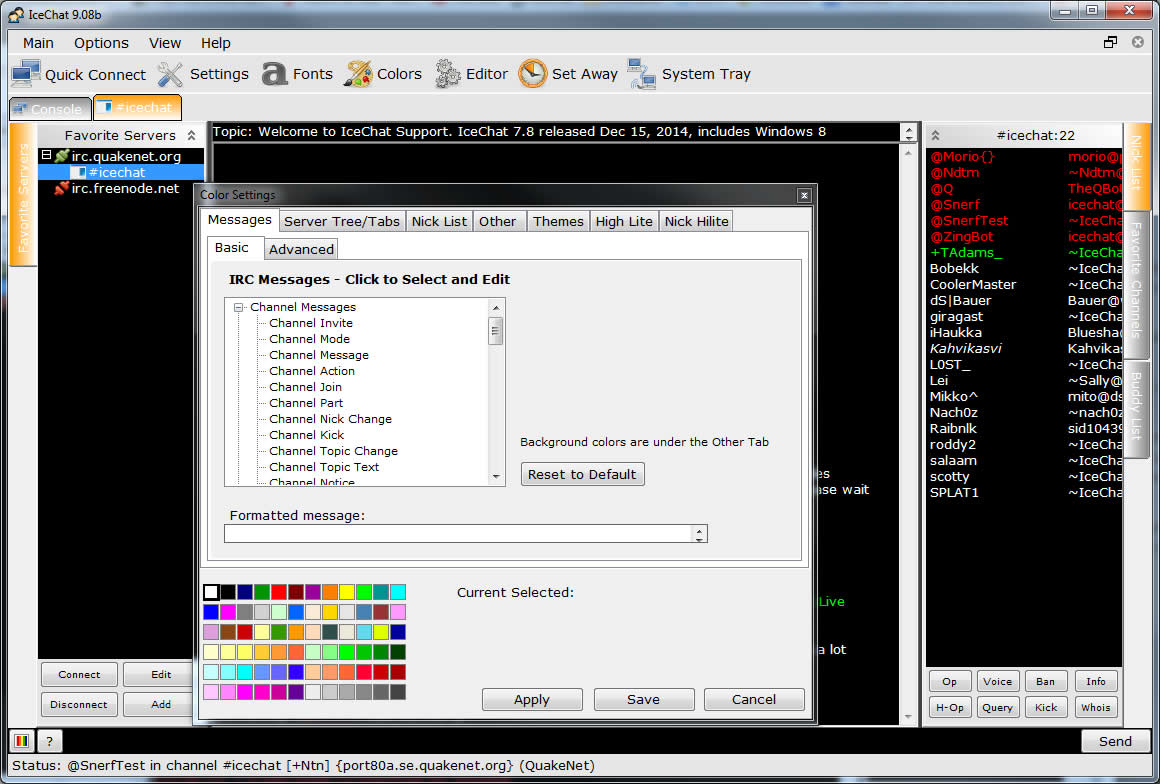Click the Voice button under the nick list
Viewport: 1160px width, 784px height.
click(997, 681)
